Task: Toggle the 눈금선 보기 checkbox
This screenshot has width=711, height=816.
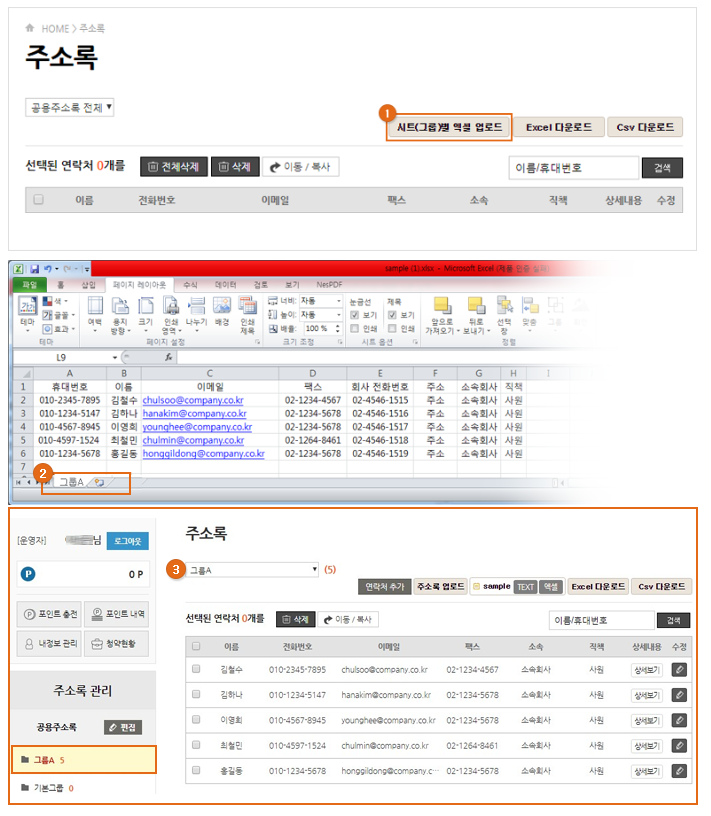Action: [x=355, y=314]
